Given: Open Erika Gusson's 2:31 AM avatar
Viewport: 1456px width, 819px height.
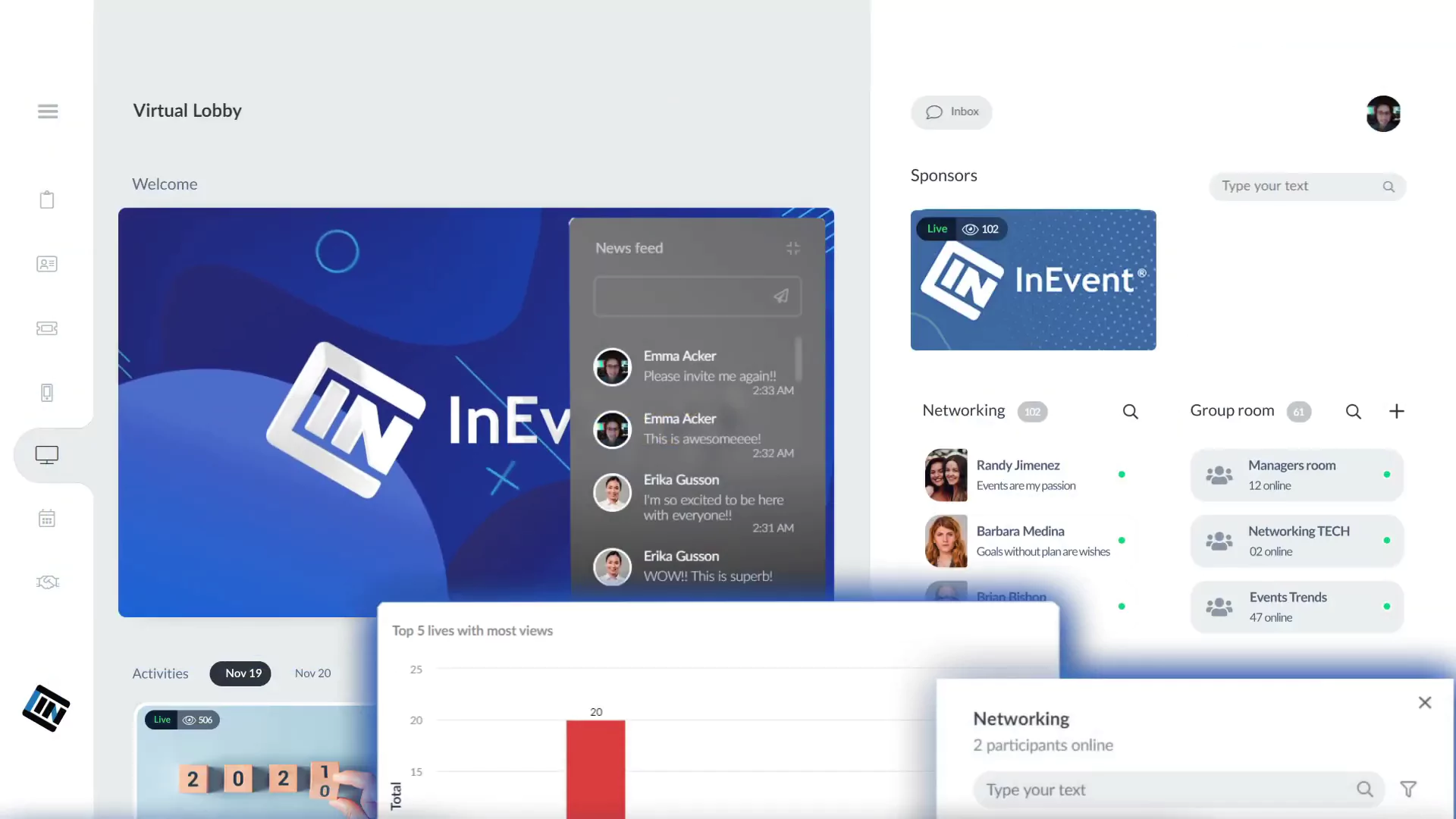Looking at the screenshot, I should [612, 492].
